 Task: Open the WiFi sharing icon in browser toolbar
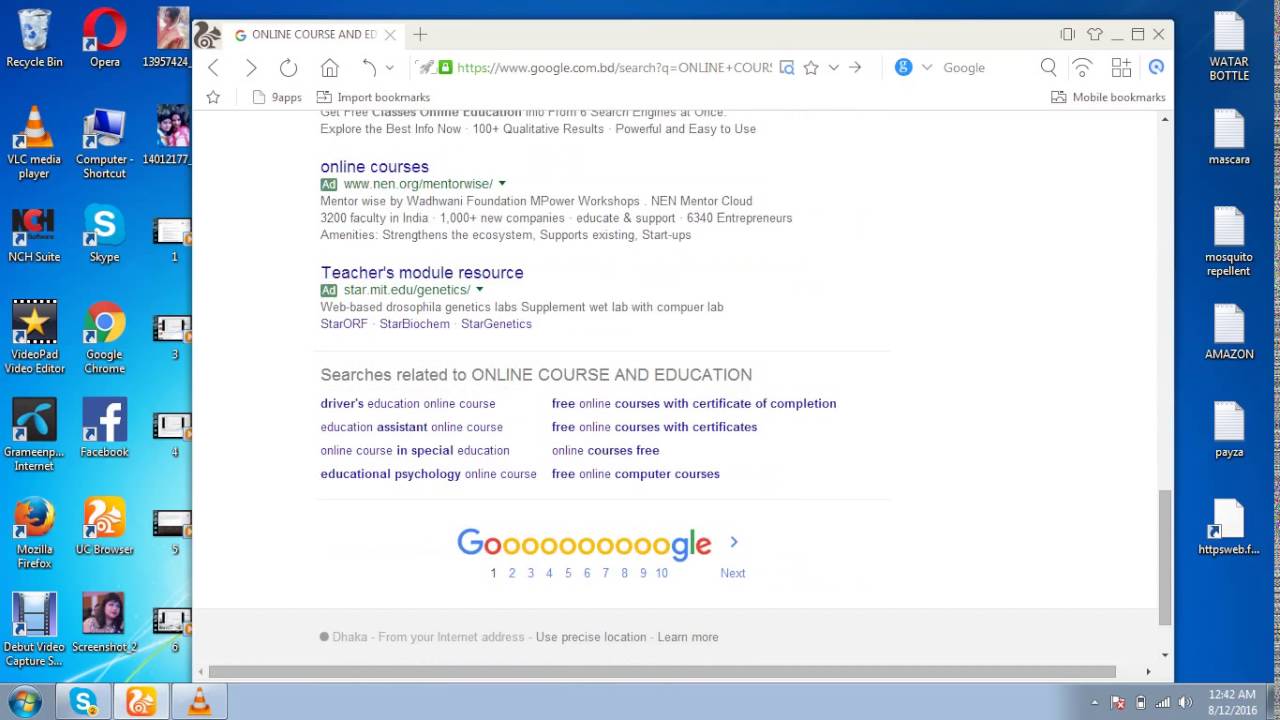pos(1082,67)
